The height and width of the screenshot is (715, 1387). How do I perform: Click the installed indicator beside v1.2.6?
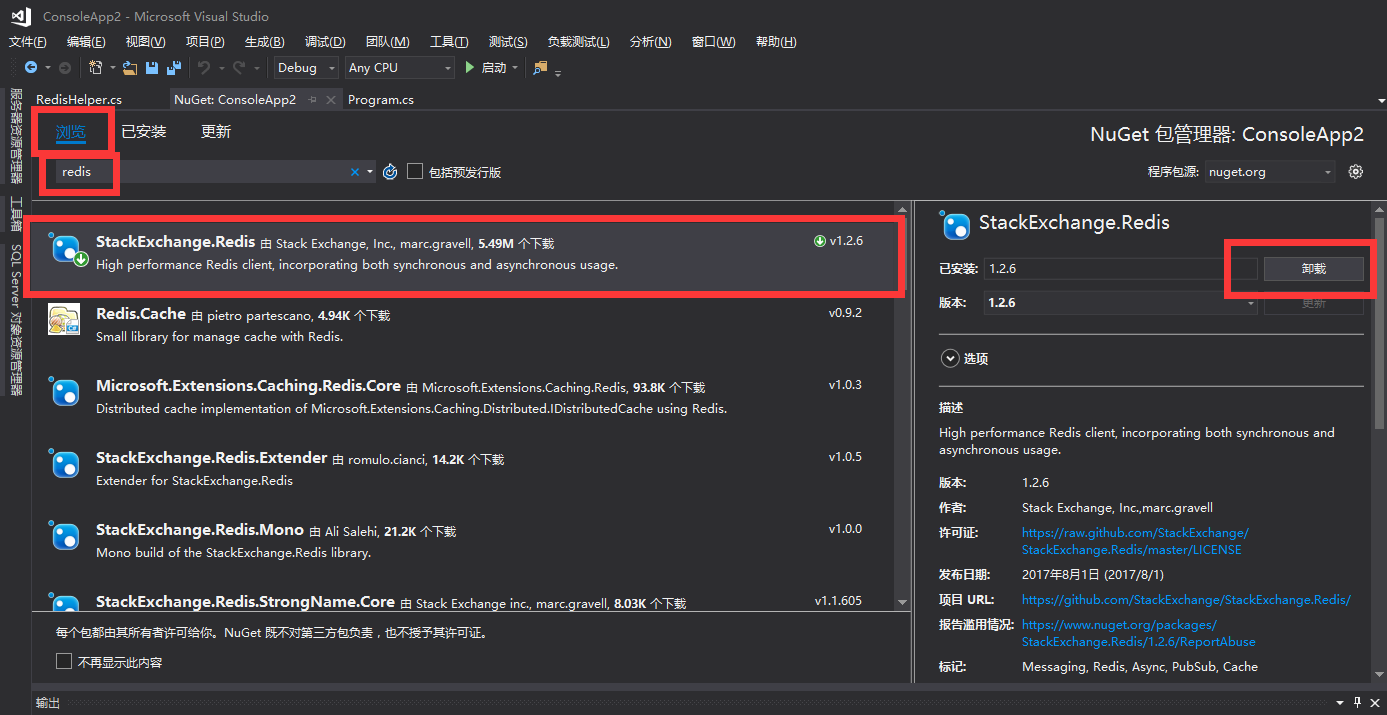tap(820, 241)
